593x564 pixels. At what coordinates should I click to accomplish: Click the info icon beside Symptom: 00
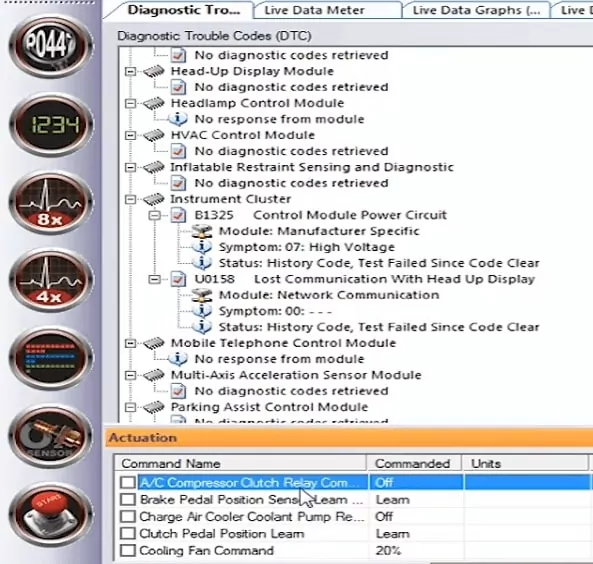202,311
